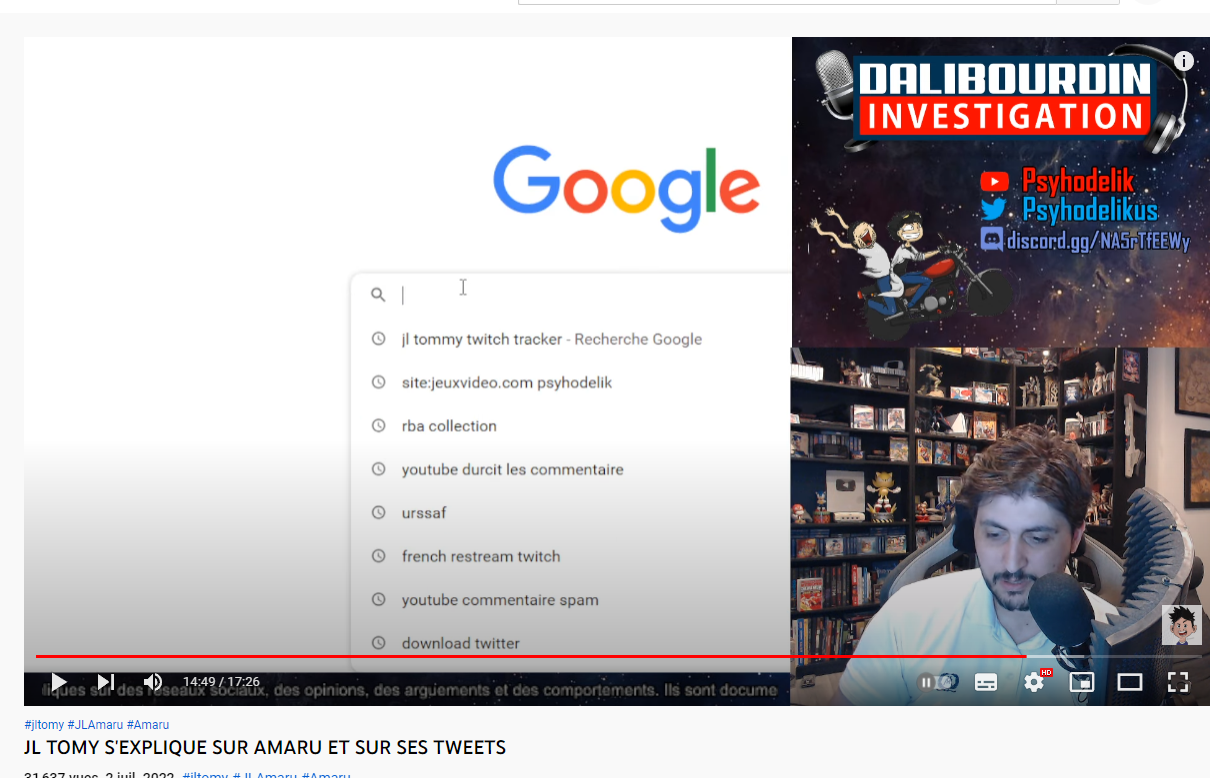This screenshot has height=778, width=1210.
Task: Enter fullscreen mode
Action: pyautogui.click(x=1178, y=682)
